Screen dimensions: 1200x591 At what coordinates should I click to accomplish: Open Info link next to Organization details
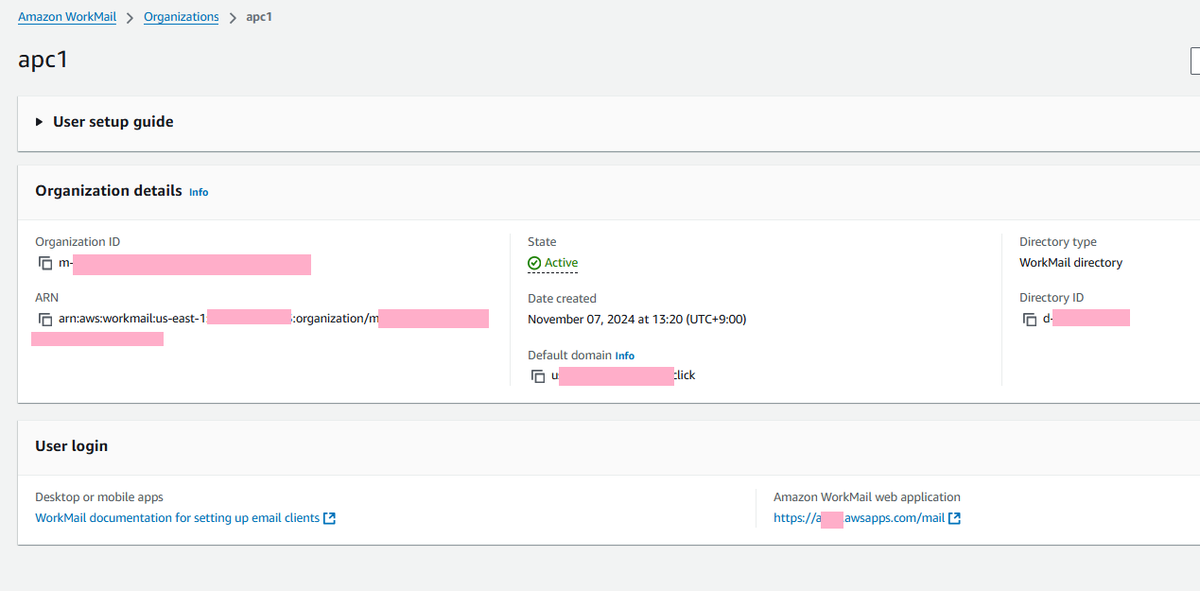click(x=199, y=192)
